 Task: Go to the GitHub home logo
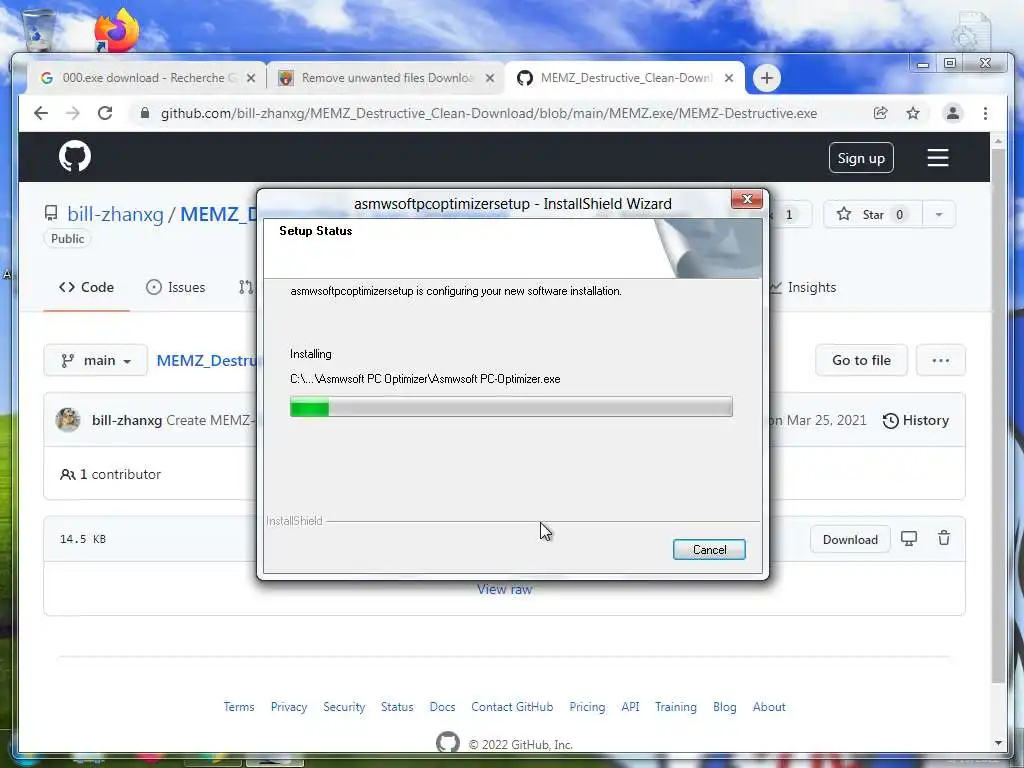point(75,156)
